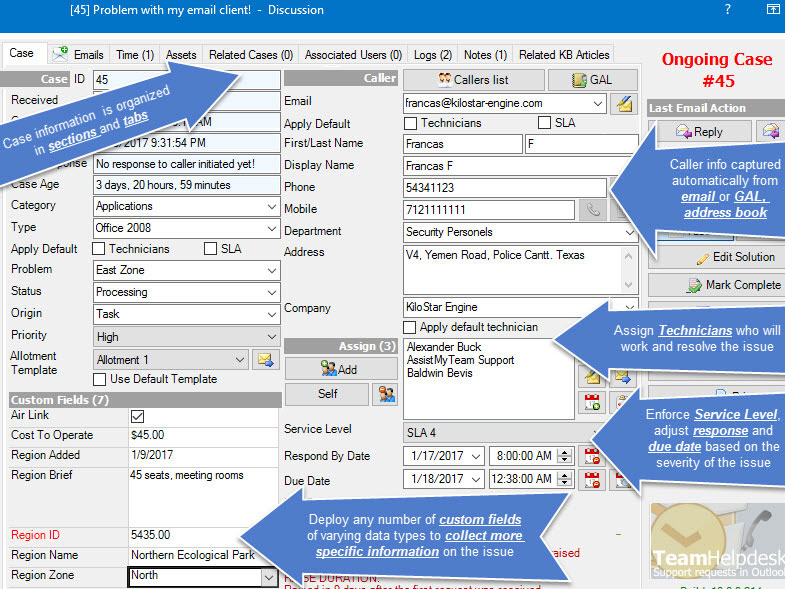Toggle the Air Link checkbox

(x=138, y=416)
